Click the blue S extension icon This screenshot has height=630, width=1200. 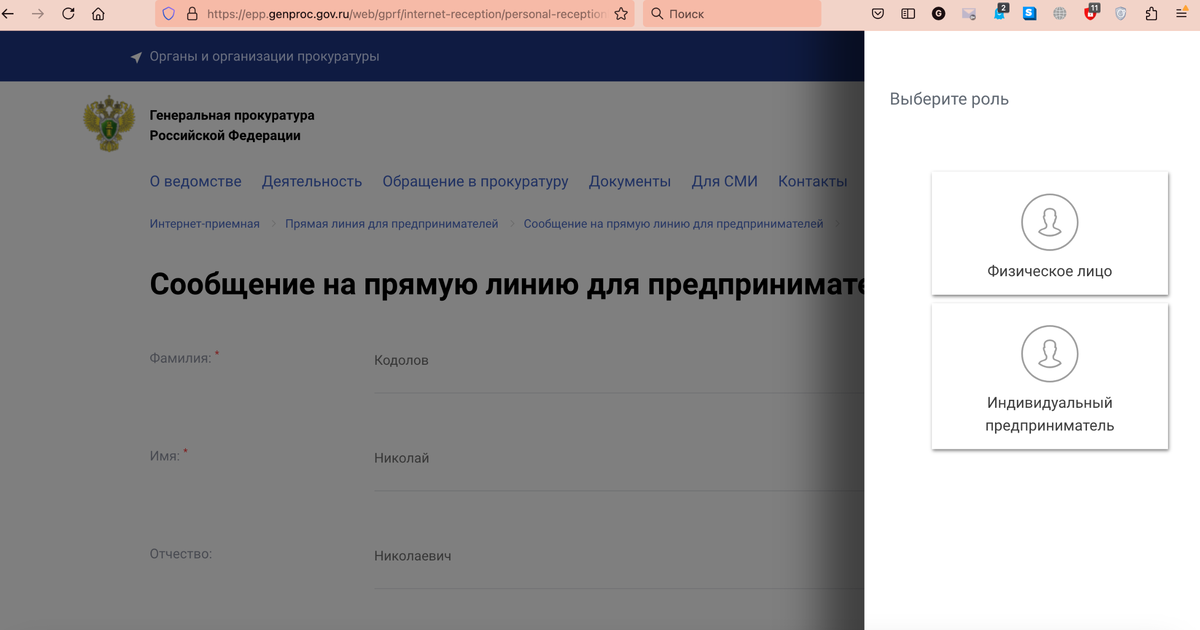tap(1030, 14)
